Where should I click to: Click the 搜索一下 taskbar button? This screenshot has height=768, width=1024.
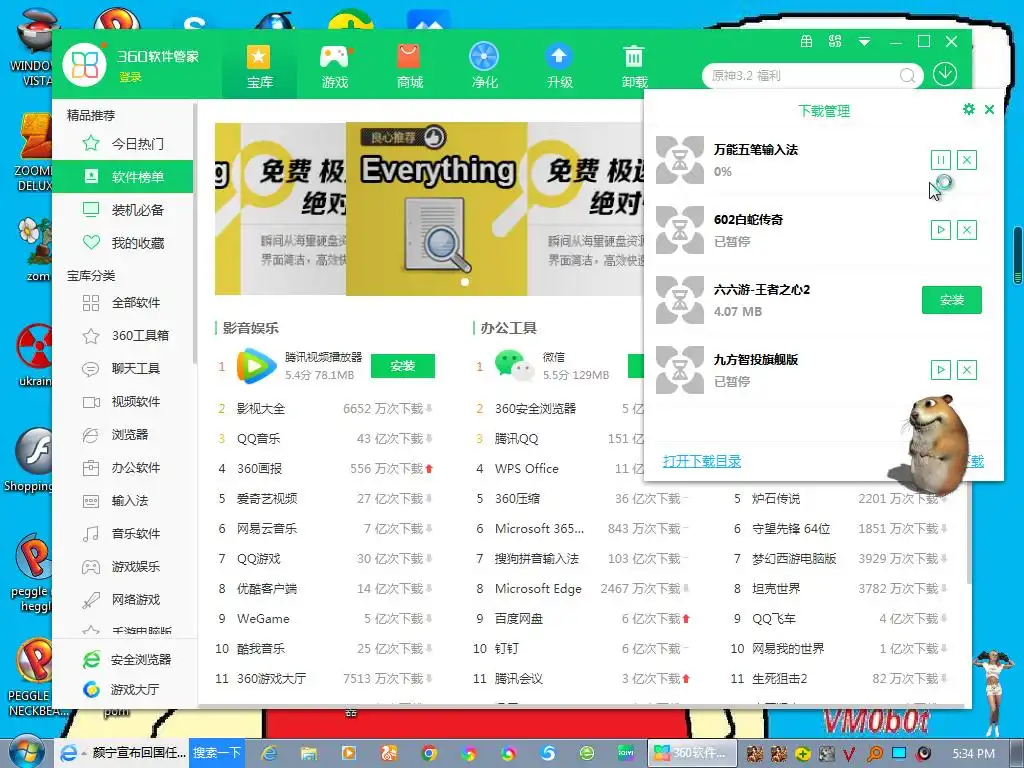coord(216,753)
